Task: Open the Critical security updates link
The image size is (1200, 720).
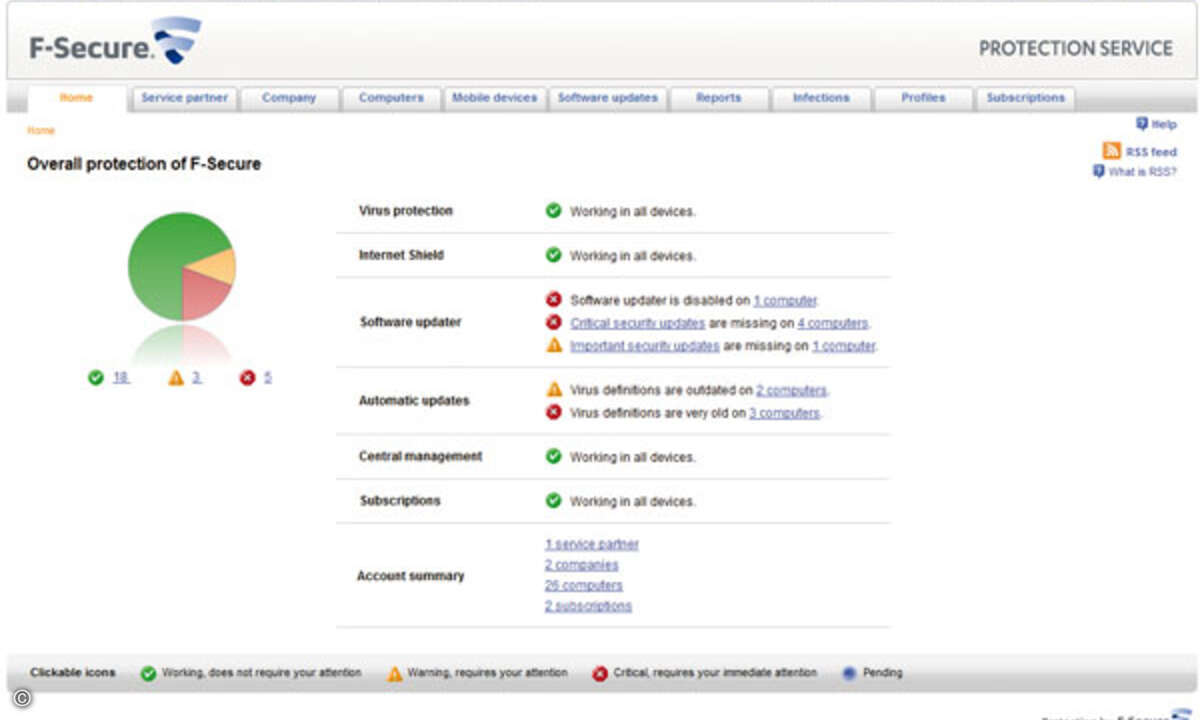Action: click(x=637, y=323)
